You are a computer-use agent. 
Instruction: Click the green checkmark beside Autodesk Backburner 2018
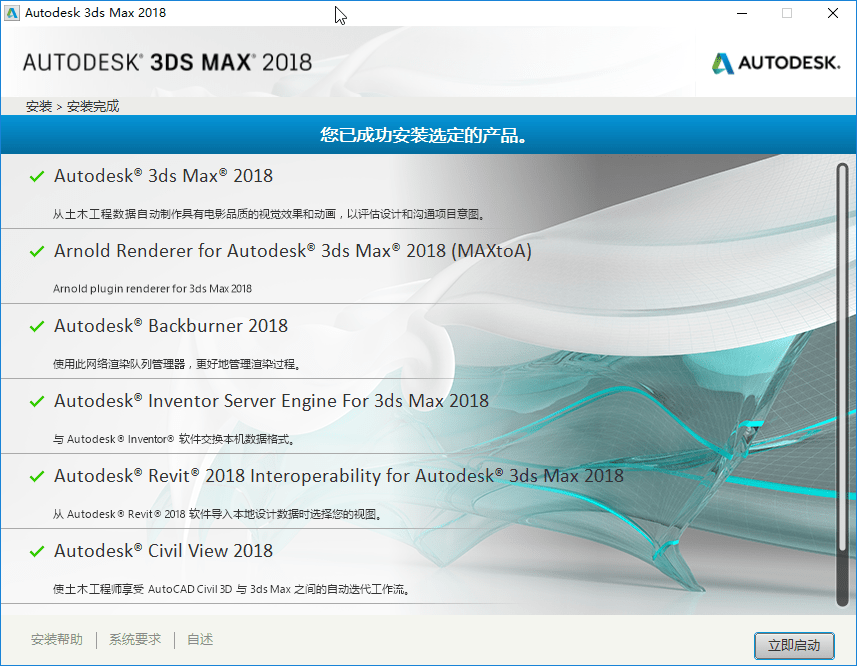tap(37, 326)
